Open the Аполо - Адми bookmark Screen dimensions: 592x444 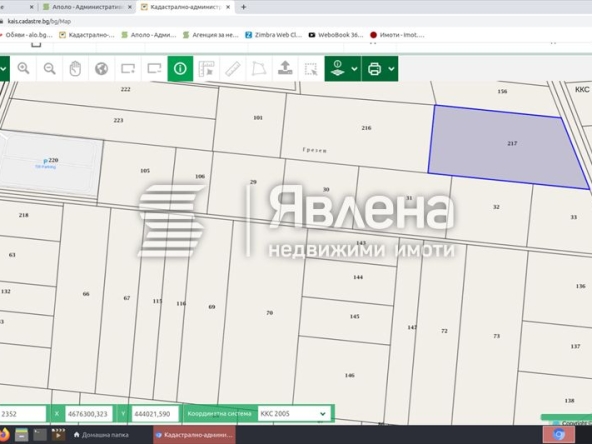coord(149,35)
